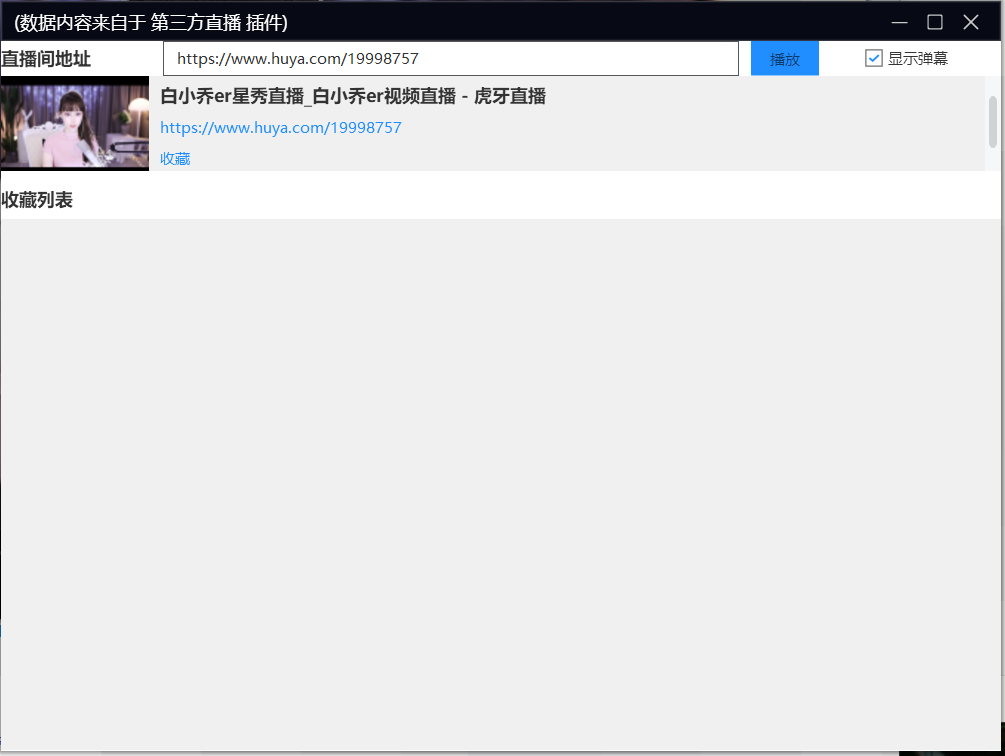The height and width of the screenshot is (756, 1005).
Task: Minimize the player window
Action: (x=898, y=21)
